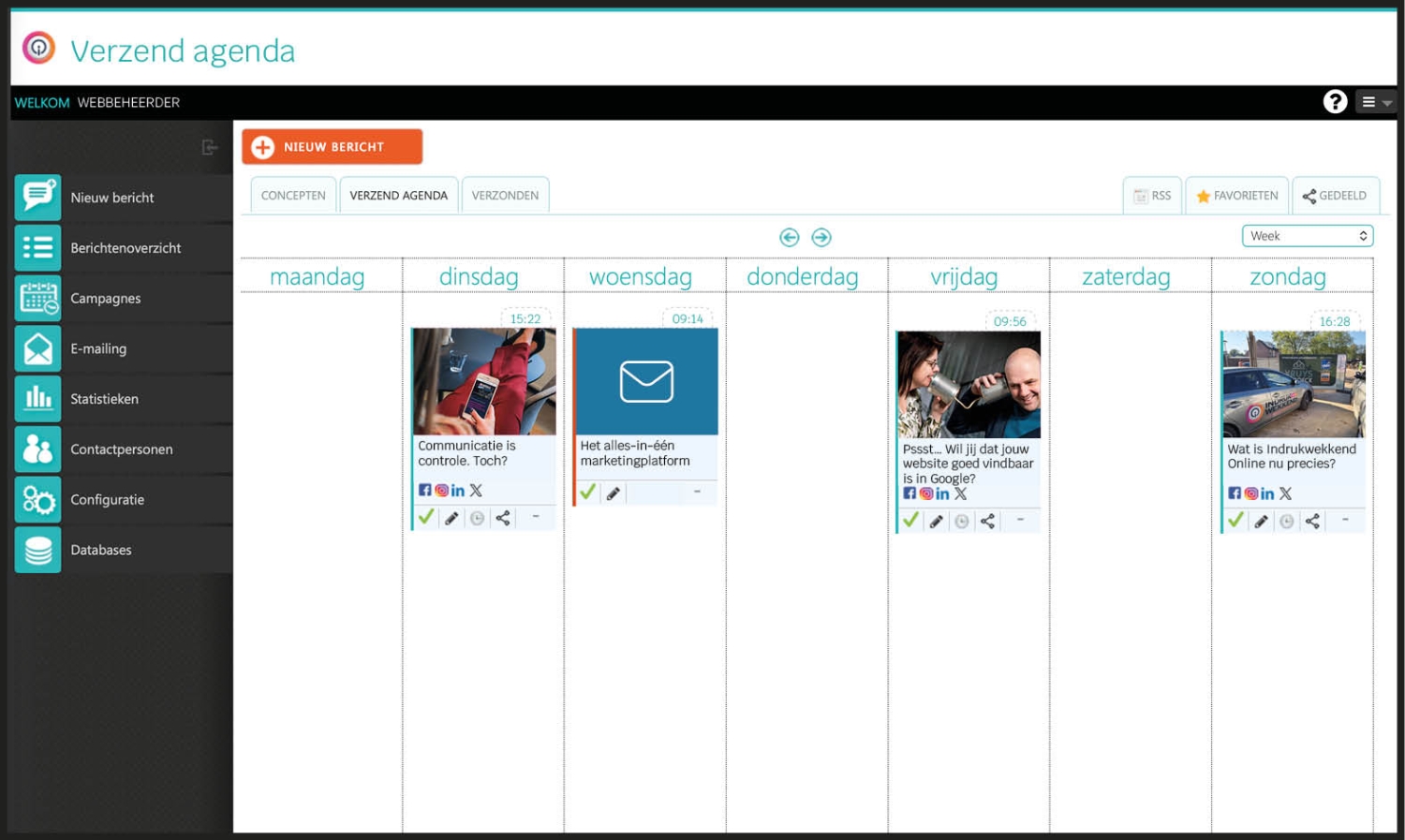Go to Campagnes in the sidebar
The height and width of the screenshot is (840, 1405).
click(123, 299)
